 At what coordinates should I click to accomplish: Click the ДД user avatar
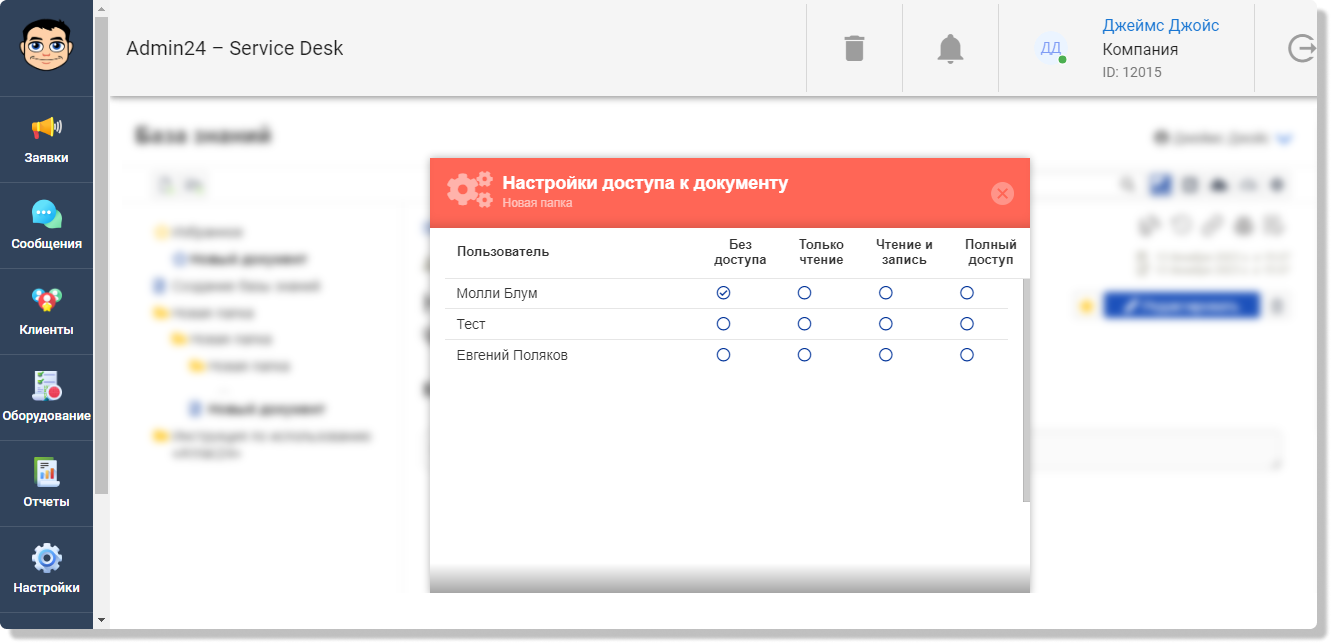pyautogui.click(x=1051, y=48)
